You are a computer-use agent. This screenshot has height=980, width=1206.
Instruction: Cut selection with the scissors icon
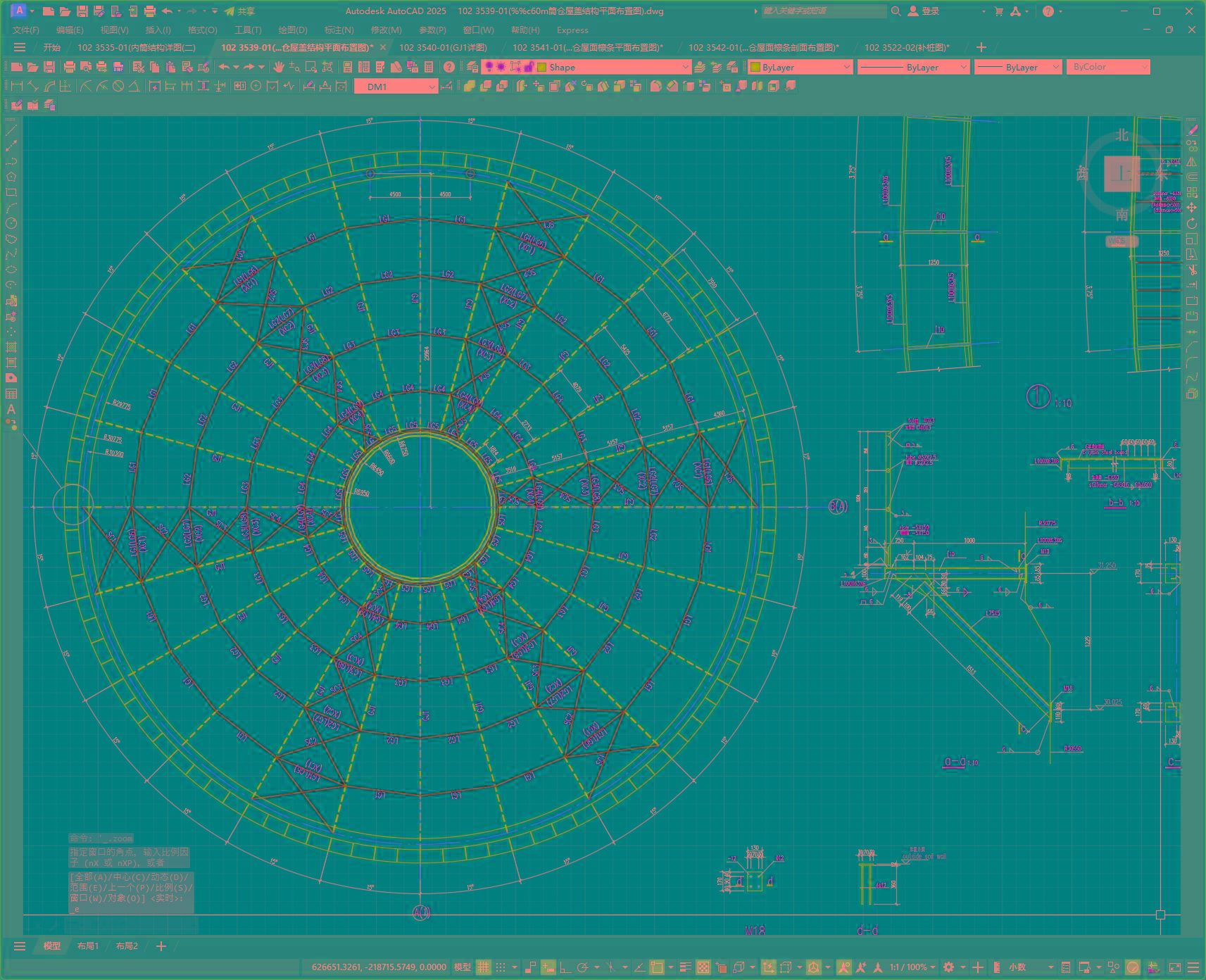point(138,67)
